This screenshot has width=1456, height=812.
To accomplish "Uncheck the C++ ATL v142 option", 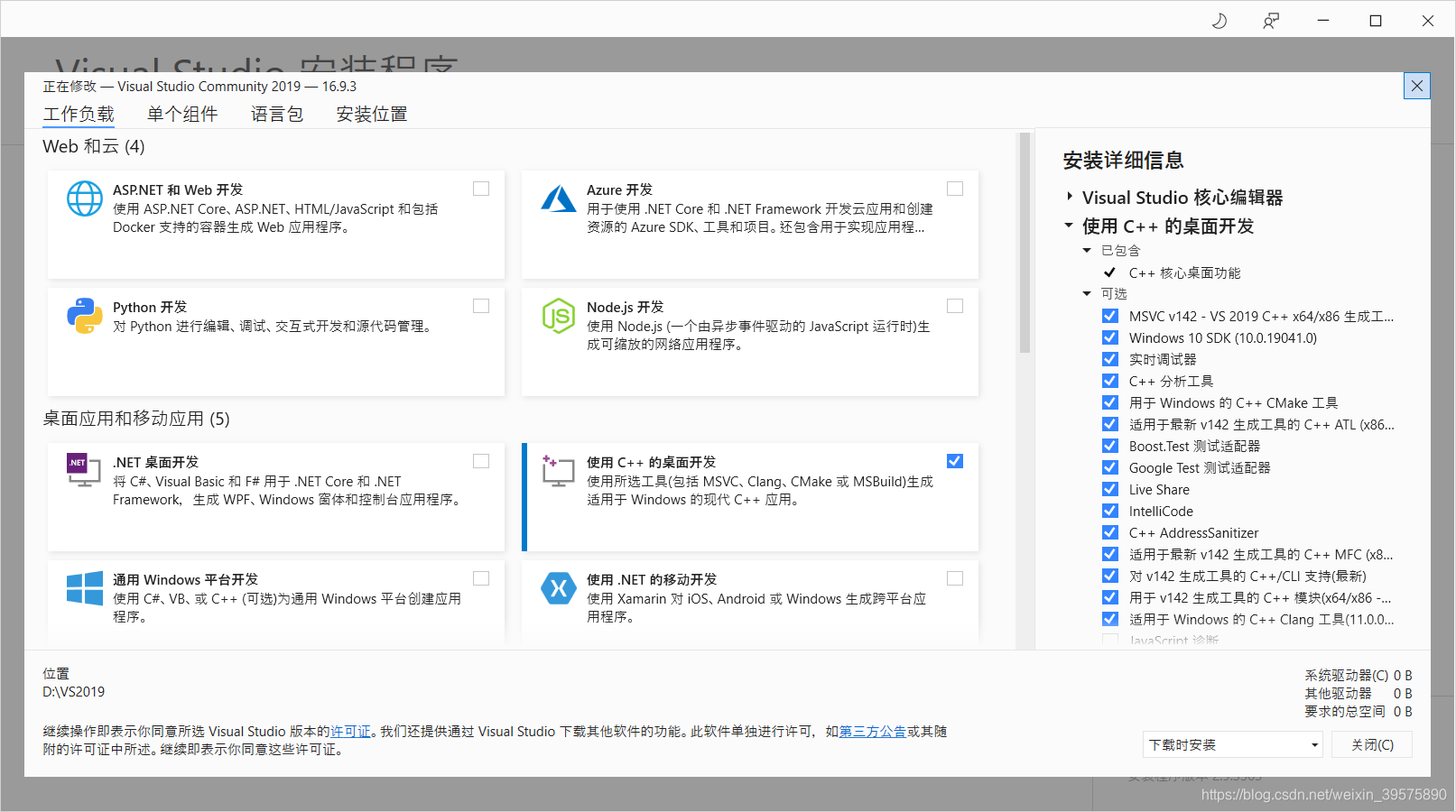I will click(x=1110, y=424).
